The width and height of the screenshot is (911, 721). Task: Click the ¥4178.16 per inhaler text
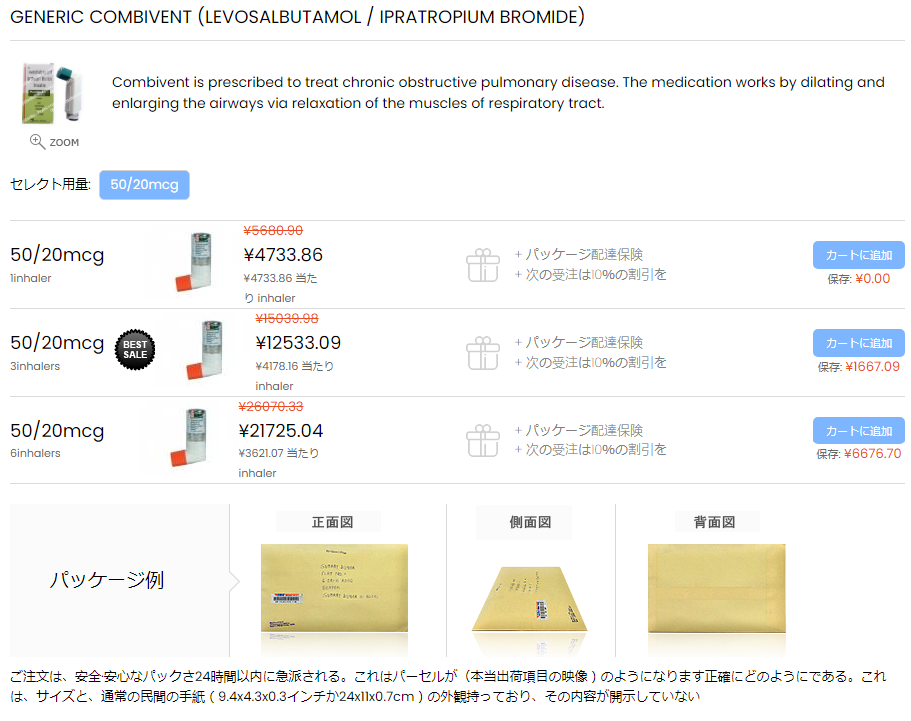295,376
